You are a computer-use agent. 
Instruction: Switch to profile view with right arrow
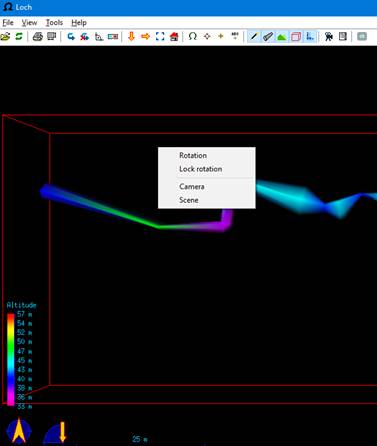[x=145, y=36]
